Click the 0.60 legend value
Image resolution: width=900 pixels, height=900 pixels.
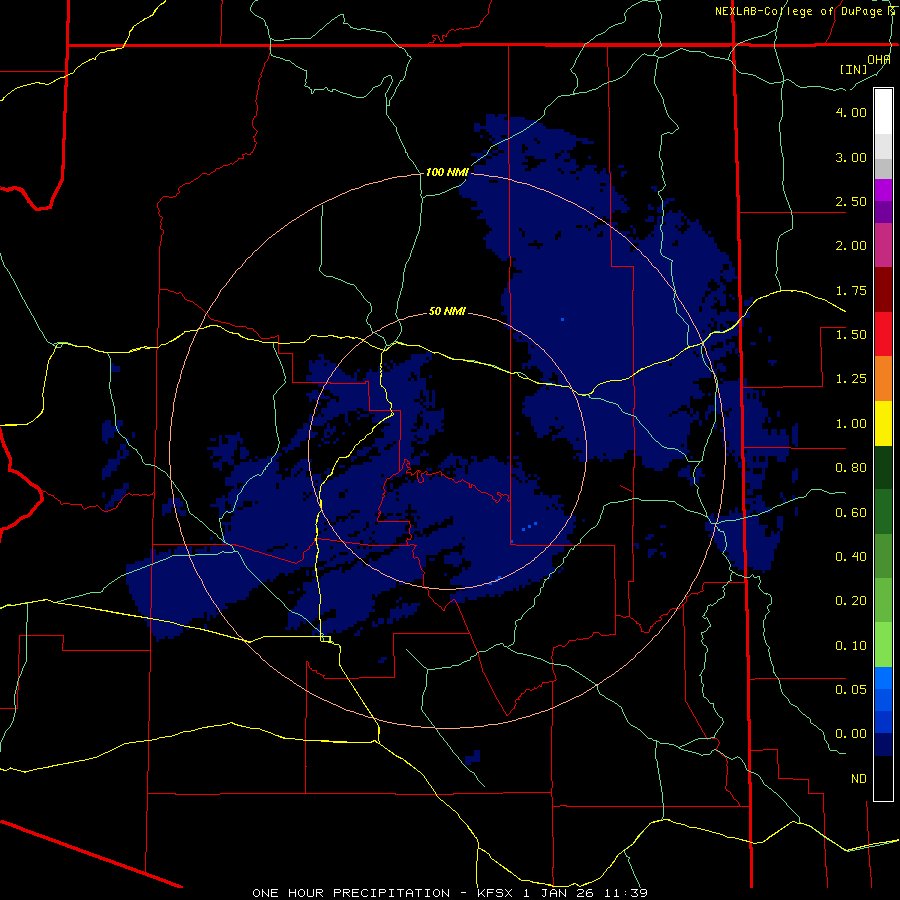(x=851, y=513)
